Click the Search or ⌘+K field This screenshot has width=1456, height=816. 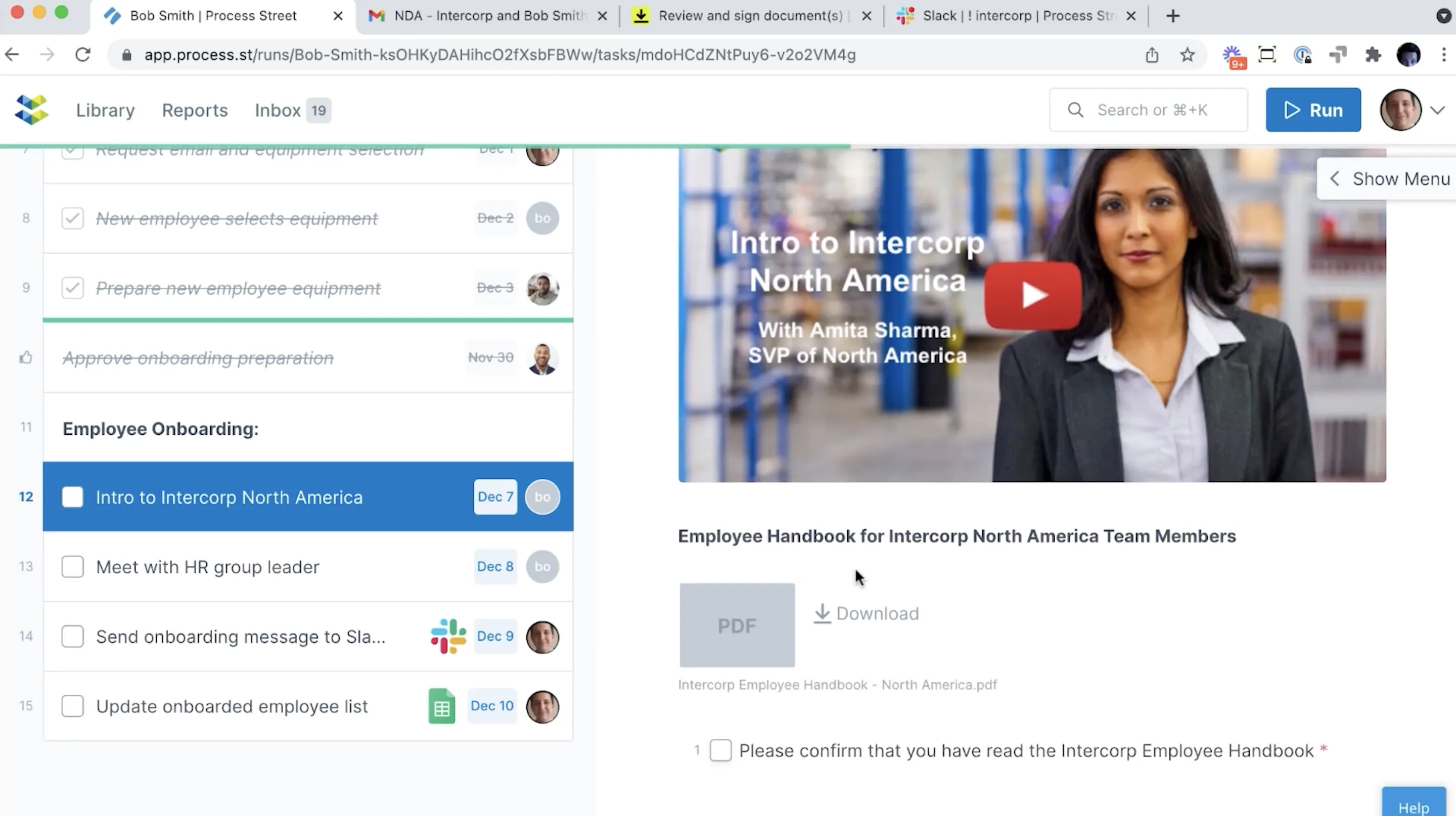point(1148,110)
